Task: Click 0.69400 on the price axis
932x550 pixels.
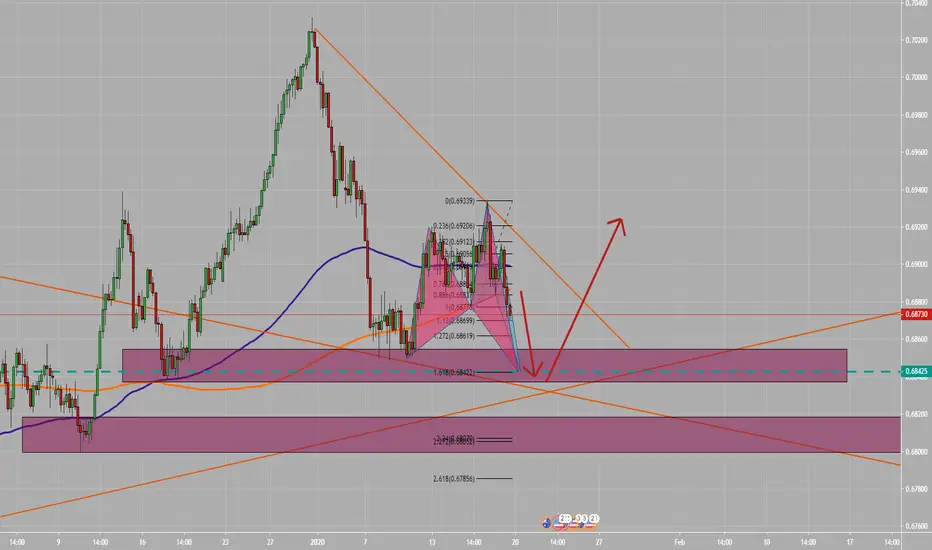Action: tap(916, 190)
